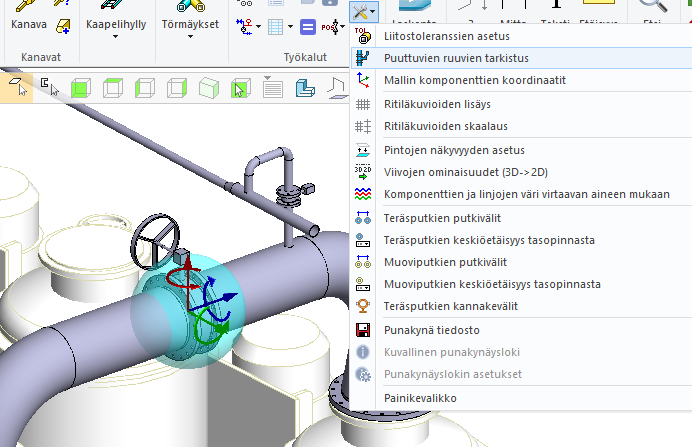The image size is (692, 447).
Task: Click the Viivojen ominaisuudet 3D-2D icon
Action: (364, 172)
